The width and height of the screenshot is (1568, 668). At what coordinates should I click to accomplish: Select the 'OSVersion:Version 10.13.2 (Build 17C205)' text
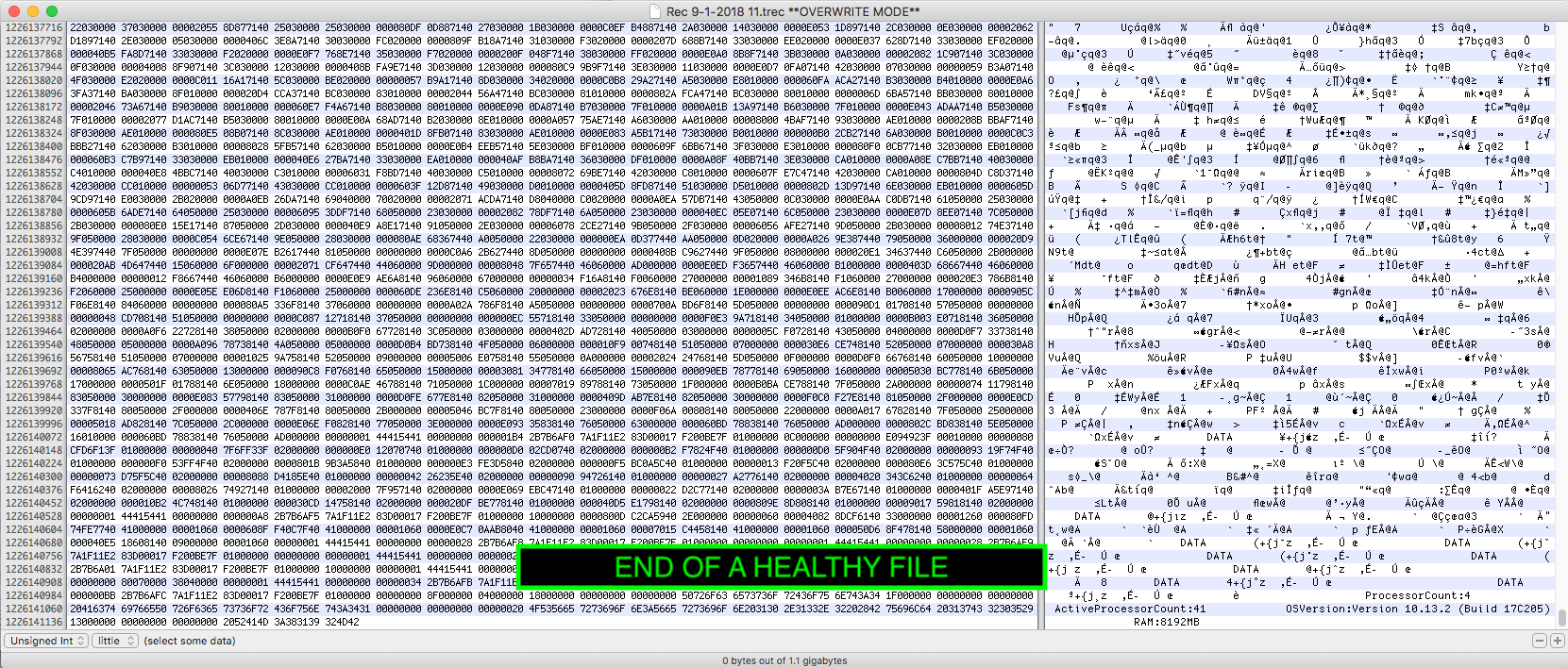click(1417, 609)
